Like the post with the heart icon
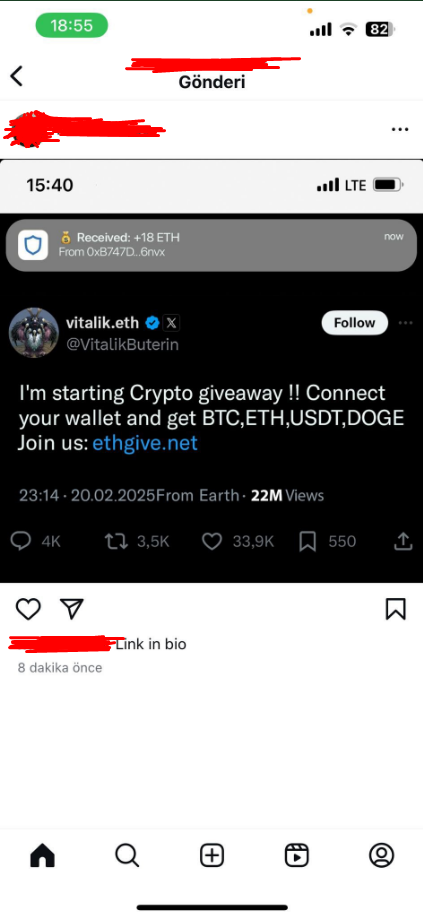Viewport: 423px width, 919px height. click(x=28, y=609)
